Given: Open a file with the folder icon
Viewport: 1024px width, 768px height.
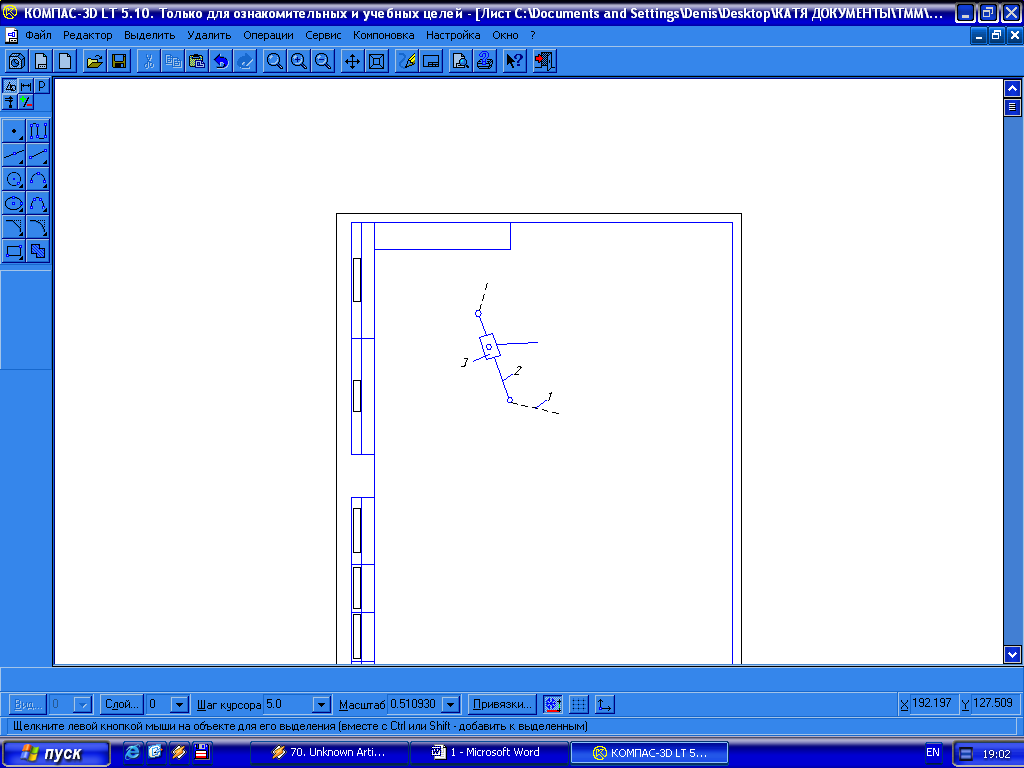Looking at the screenshot, I should click(x=95, y=61).
